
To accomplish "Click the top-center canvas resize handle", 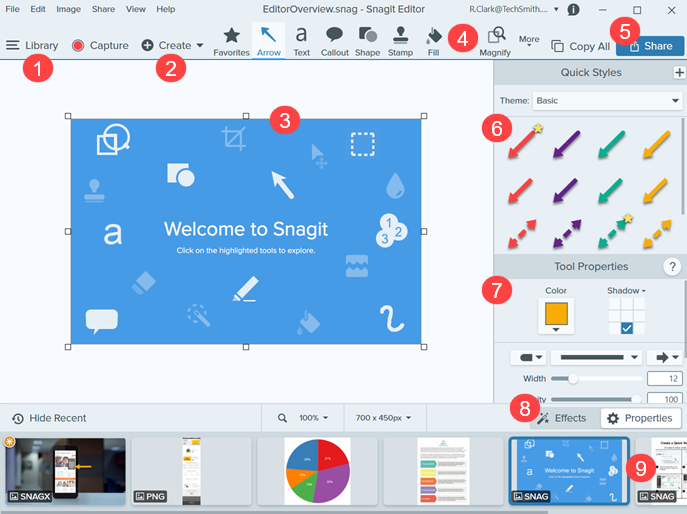I will tap(246, 116).
